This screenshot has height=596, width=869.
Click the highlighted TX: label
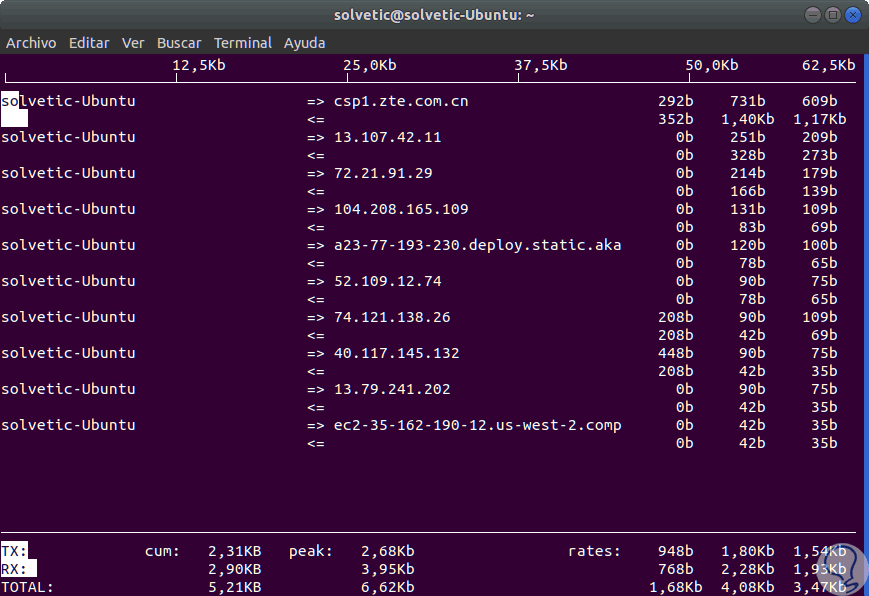pos(14,551)
